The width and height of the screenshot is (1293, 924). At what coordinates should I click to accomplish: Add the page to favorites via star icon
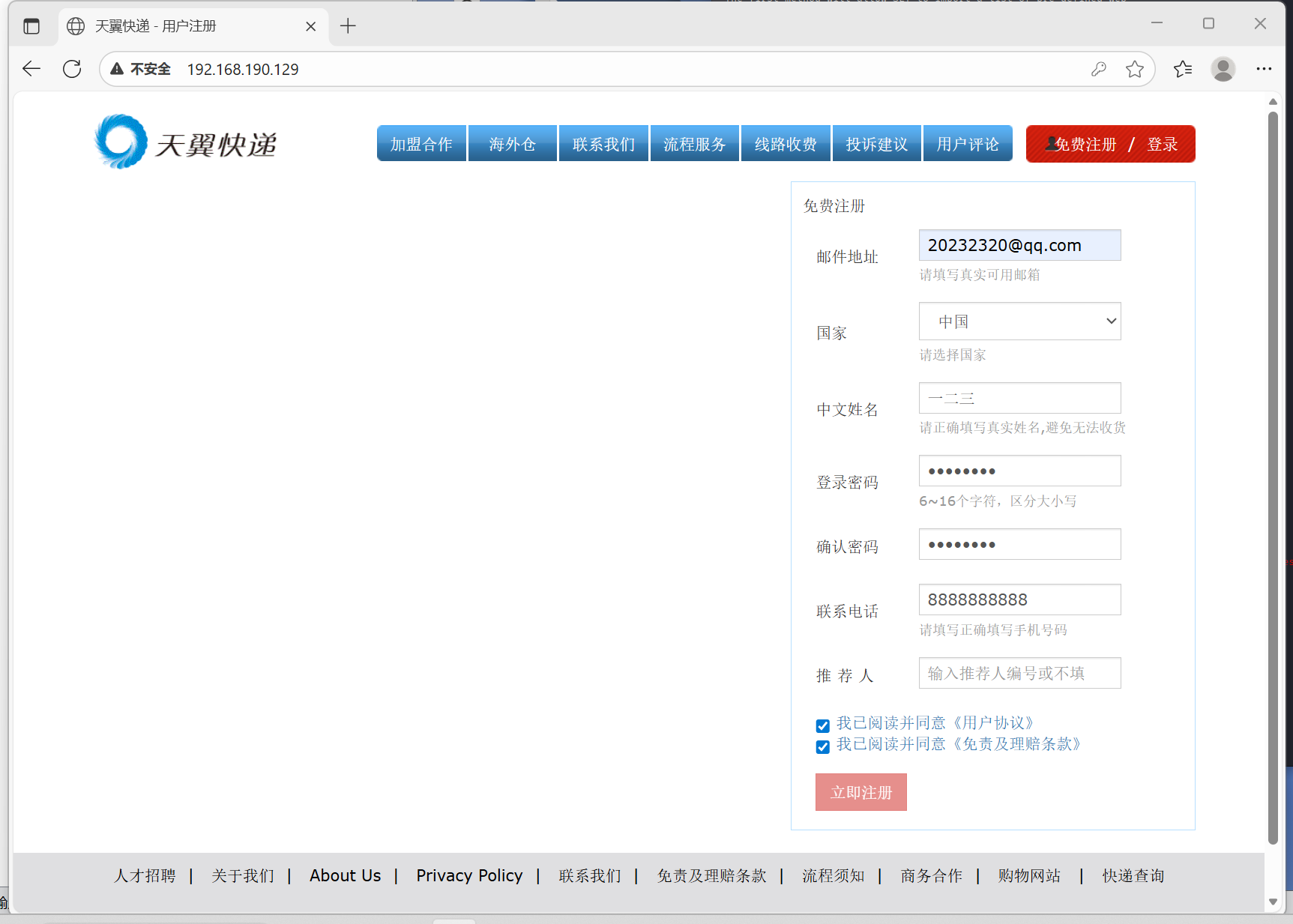(x=1135, y=68)
